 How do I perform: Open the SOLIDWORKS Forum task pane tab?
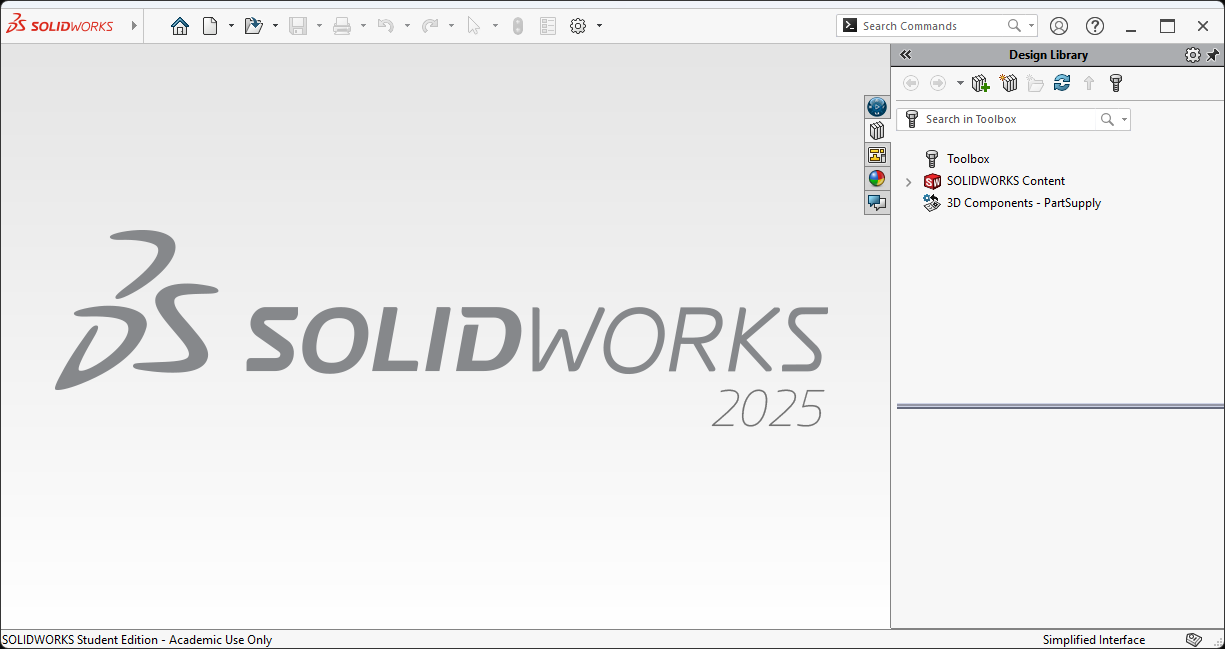point(877,203)
